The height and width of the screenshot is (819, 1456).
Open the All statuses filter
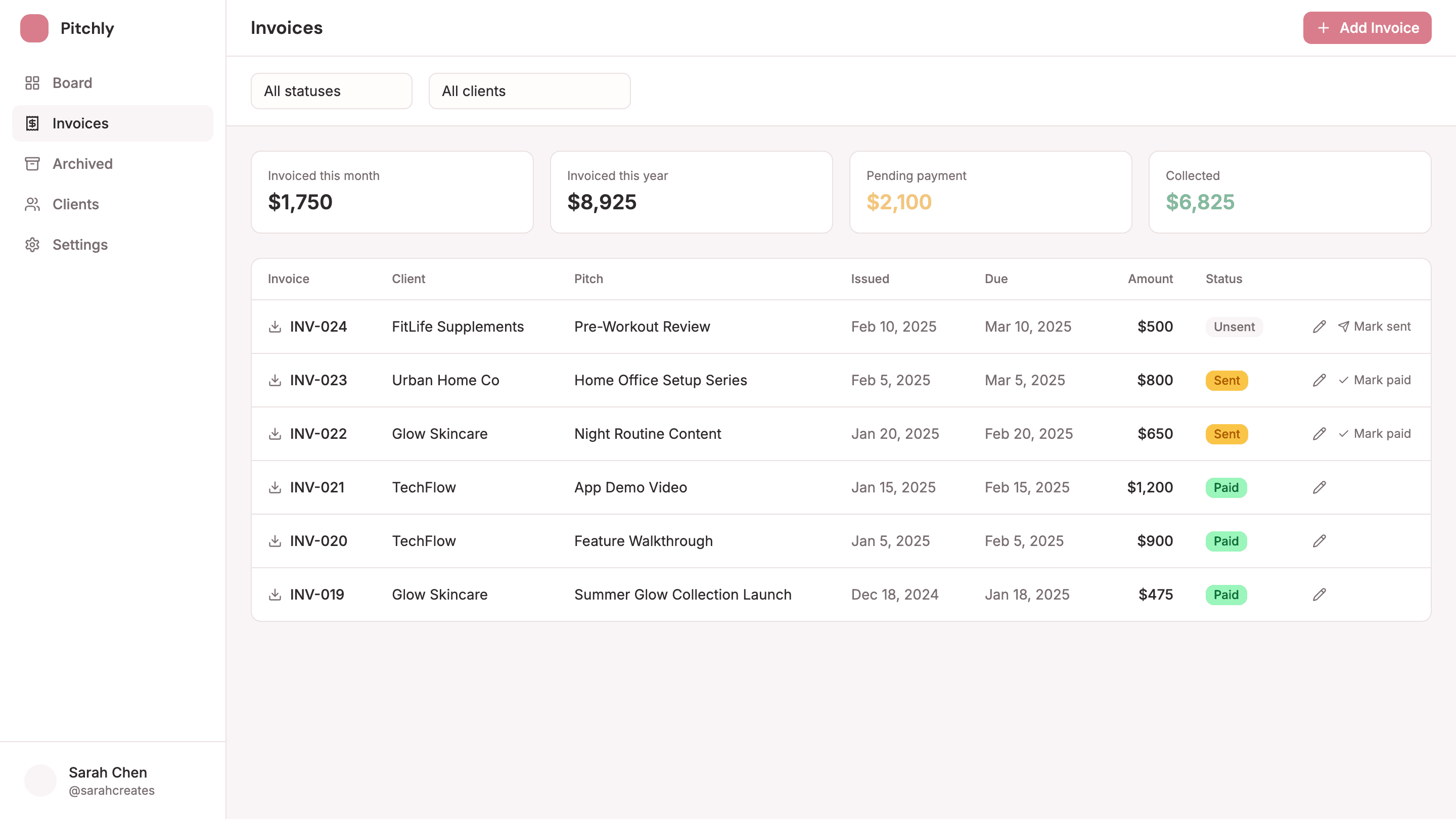tap(331, 90)
